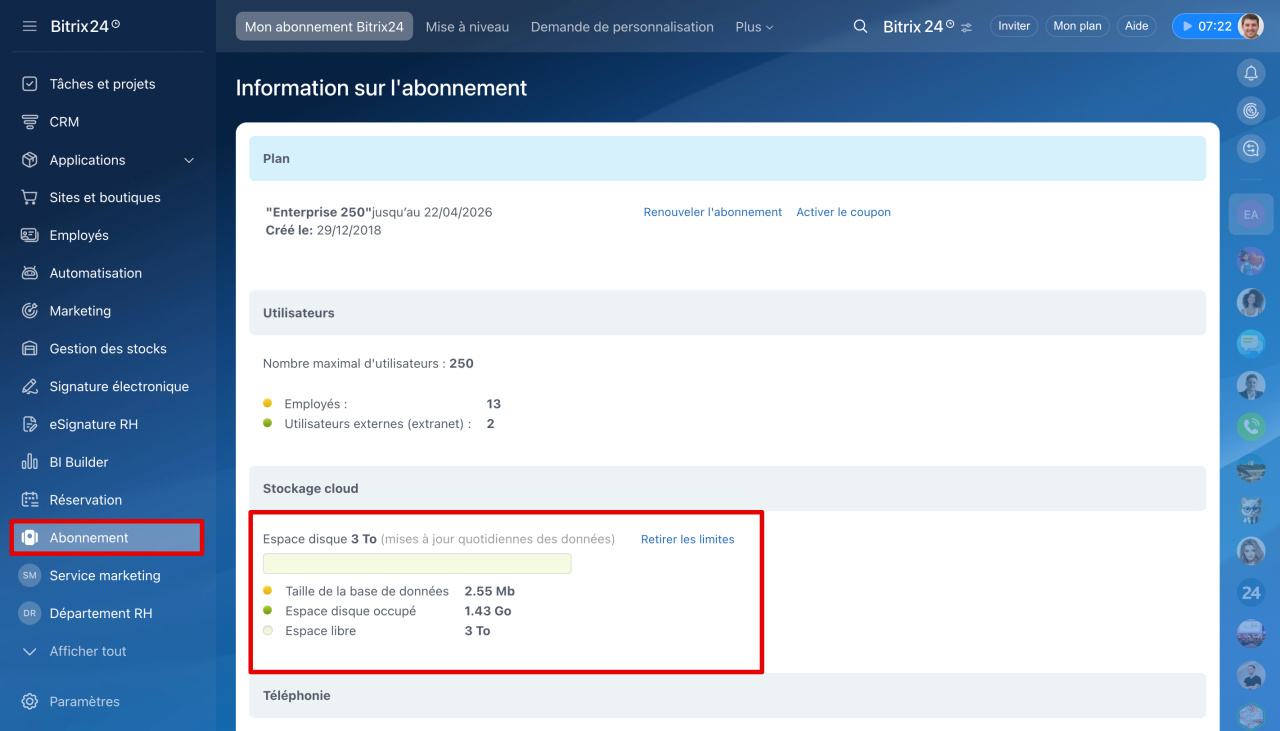
Task: Open the user profile avatar
Action: coord(1250,26)
